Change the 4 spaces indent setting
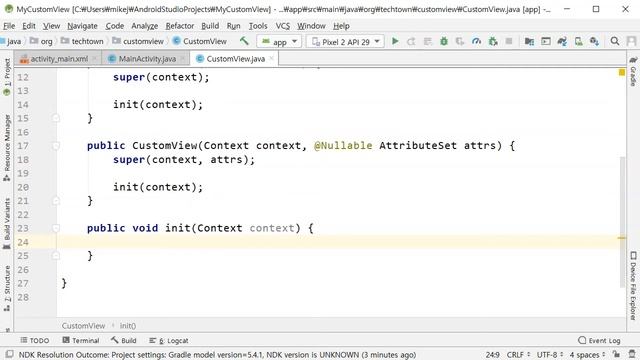Screen dimensions: 640x360 click(x=587, y=354)
